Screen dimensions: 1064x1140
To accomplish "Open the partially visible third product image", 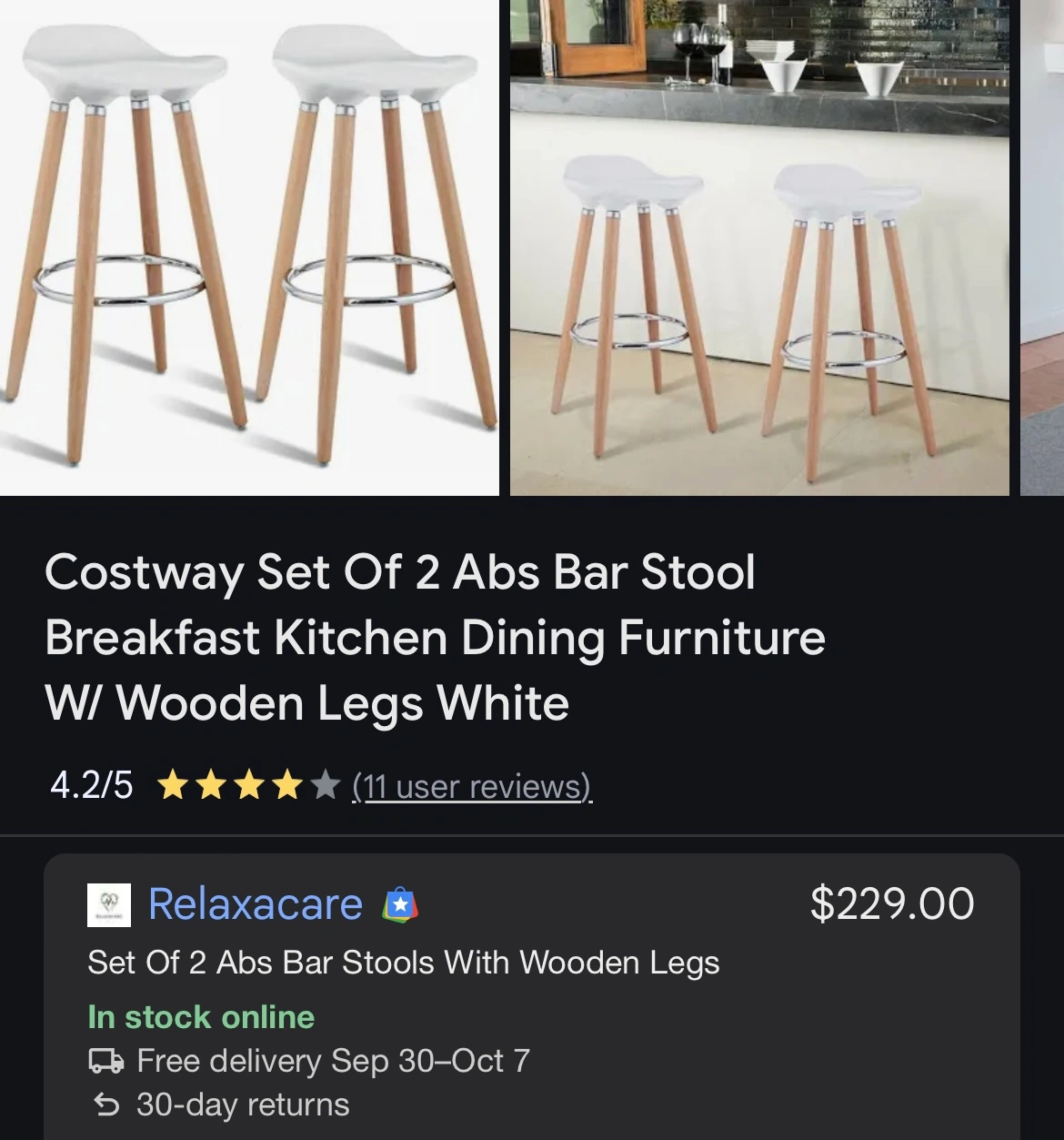I will point(1042,247).
